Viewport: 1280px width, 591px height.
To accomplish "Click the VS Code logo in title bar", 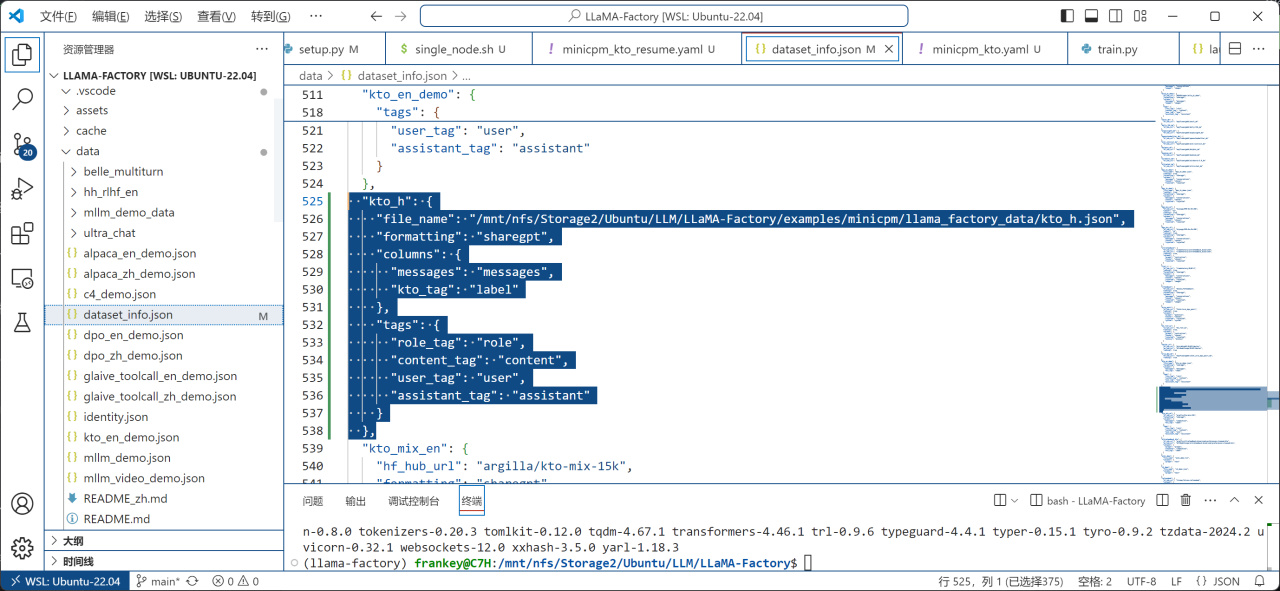I will point(17,16).
